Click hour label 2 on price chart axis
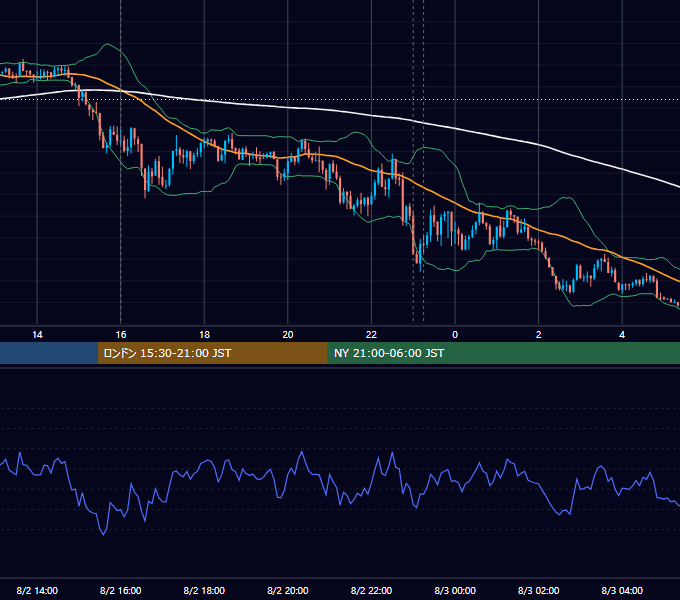Viewport: 680px width, 600px height. 538,334
